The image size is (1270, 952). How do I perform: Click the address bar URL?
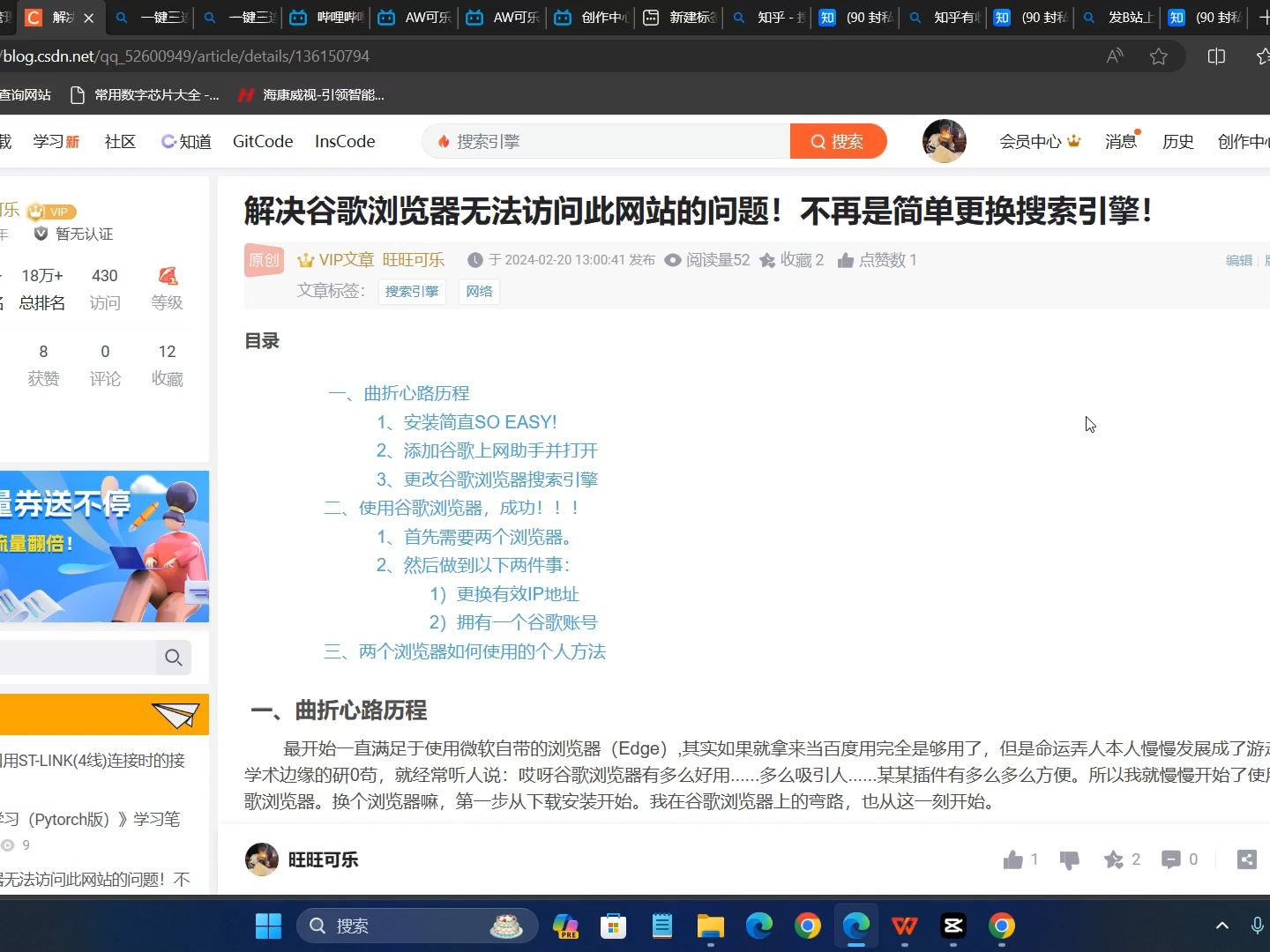click(x=185, y=56)
